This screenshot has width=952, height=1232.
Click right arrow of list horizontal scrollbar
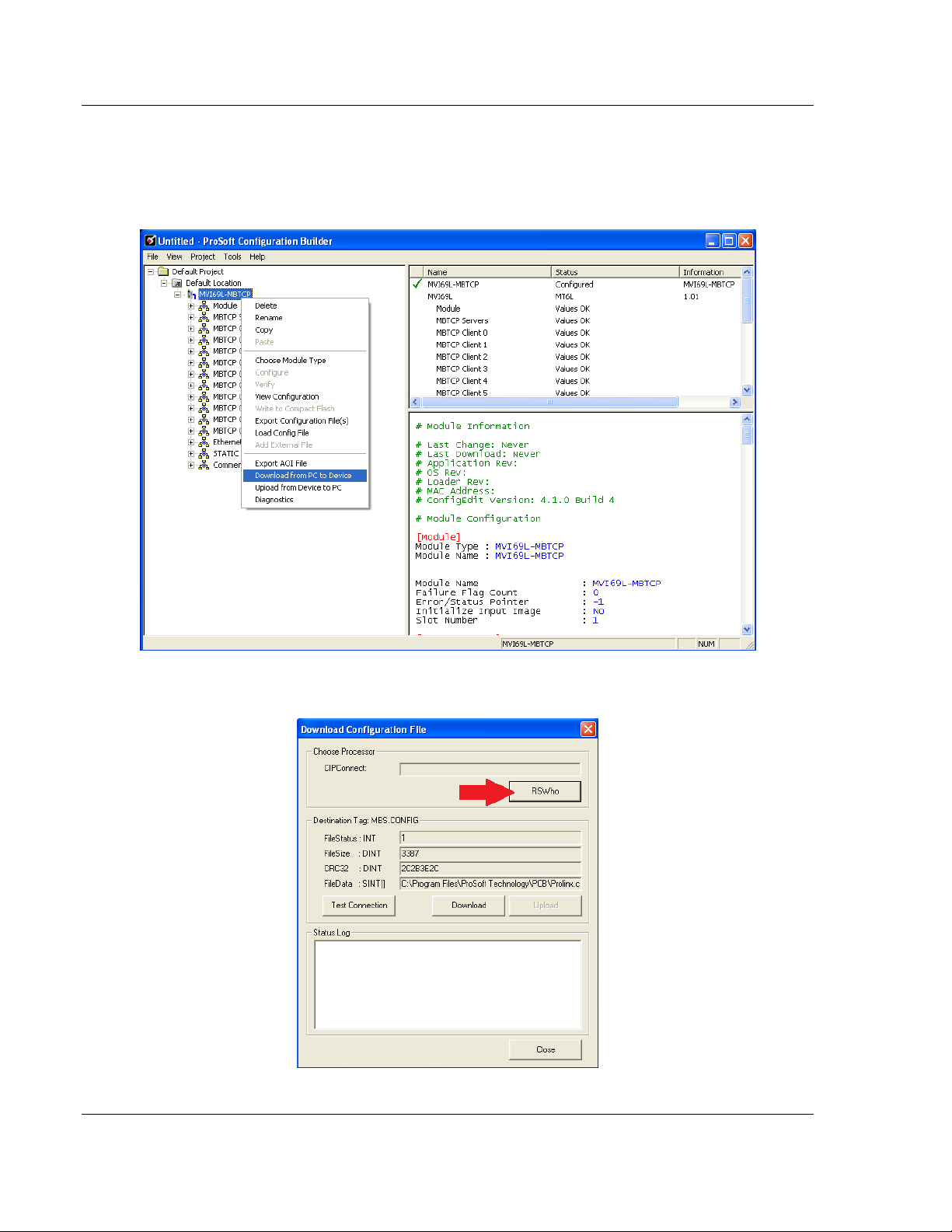(x=734, y=403)
